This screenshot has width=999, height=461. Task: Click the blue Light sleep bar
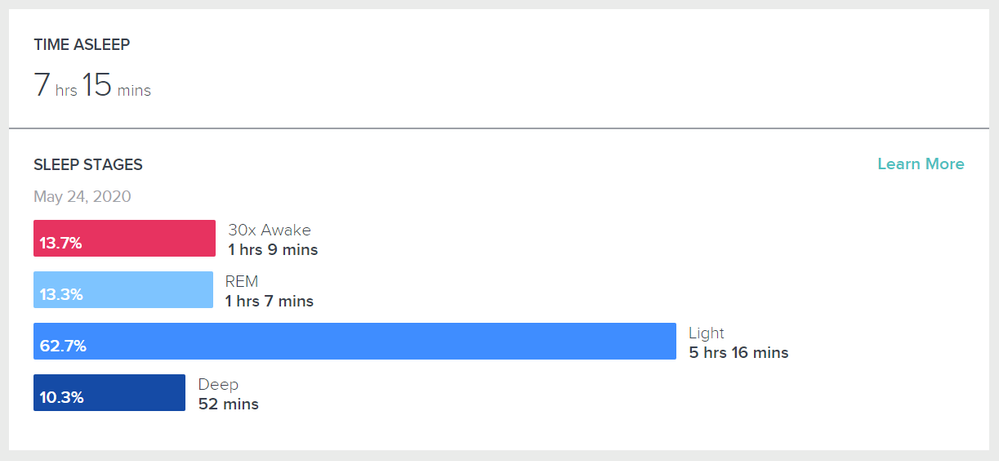click(355, 341)
